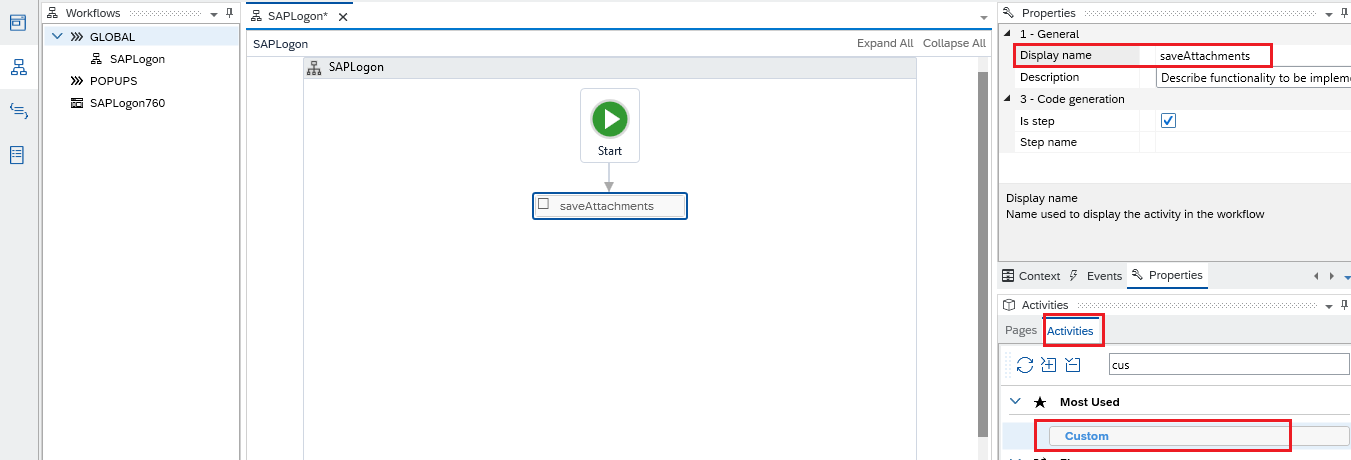This screenshot has width=1351, height=460.
Task: Click the activities search field containing cus
Action: [x=1228, y=365]
